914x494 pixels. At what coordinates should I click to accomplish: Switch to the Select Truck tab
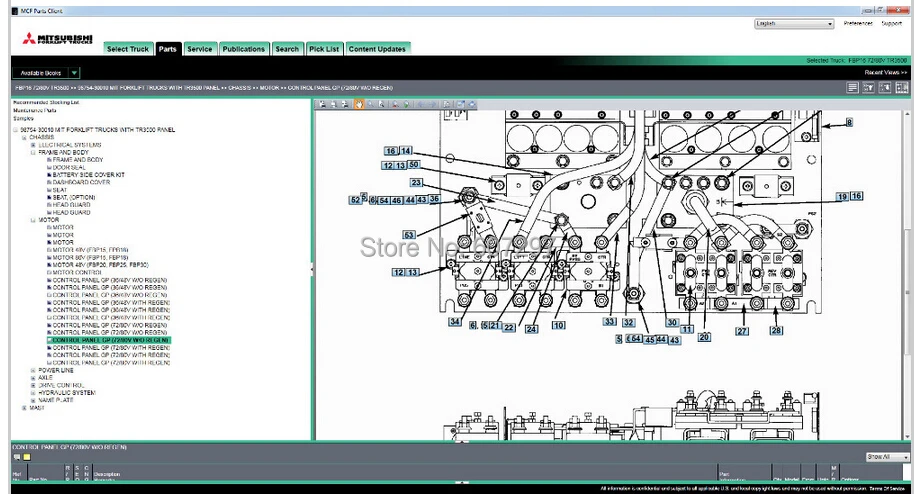pos(128,49)
